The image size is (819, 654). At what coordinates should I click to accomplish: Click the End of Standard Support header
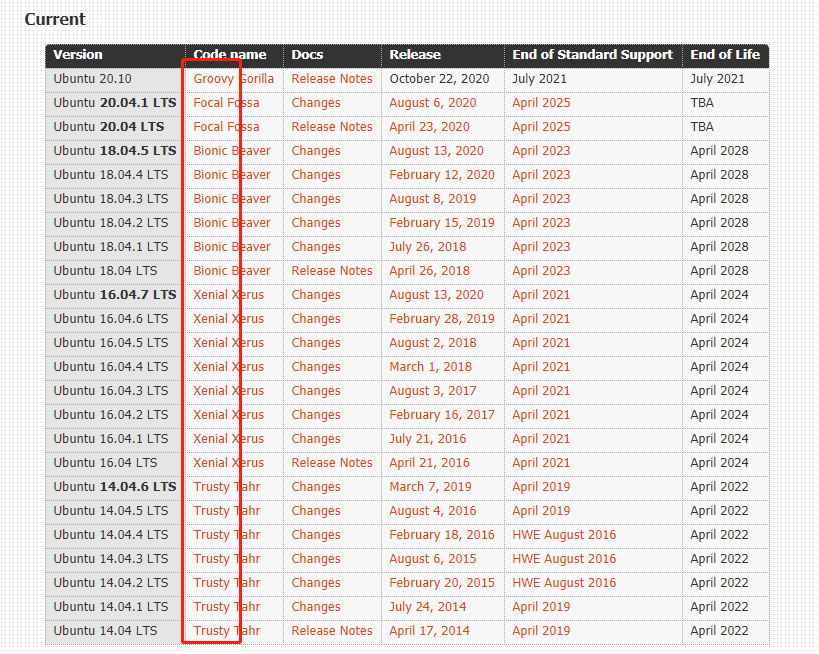[x=592, y=55]
